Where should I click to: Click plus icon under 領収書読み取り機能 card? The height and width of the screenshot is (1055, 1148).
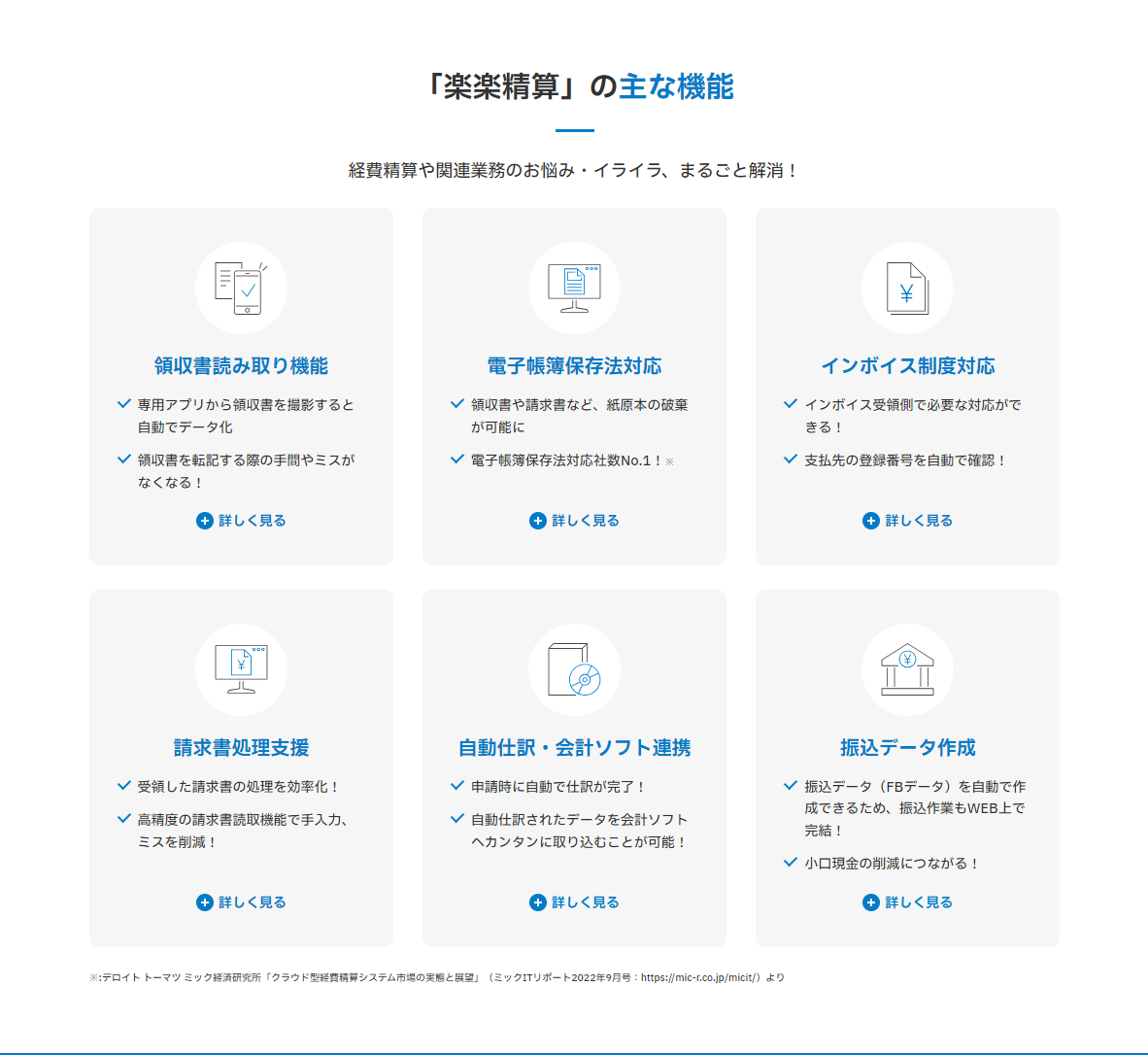(x=204, y=521)
